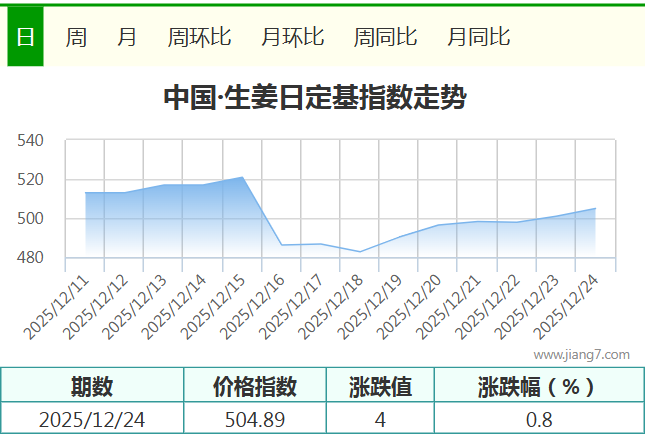Image resolution: width=645 pixels, height=440 pixels.
Task: Select the 涨跌值 table column header
Action: click(x=380, y=387)
